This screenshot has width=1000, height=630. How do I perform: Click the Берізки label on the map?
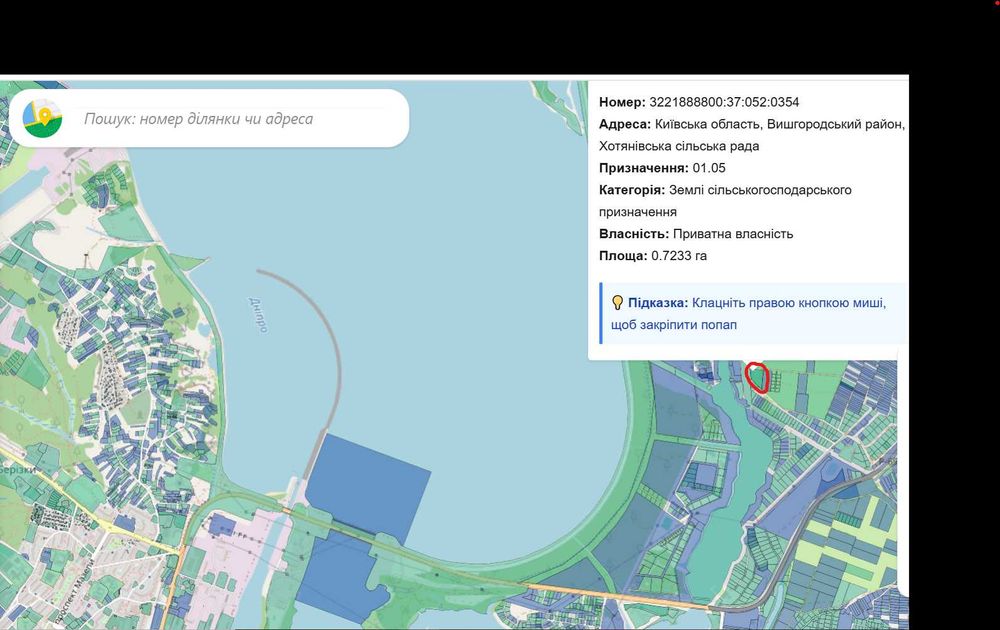(17, 470)
